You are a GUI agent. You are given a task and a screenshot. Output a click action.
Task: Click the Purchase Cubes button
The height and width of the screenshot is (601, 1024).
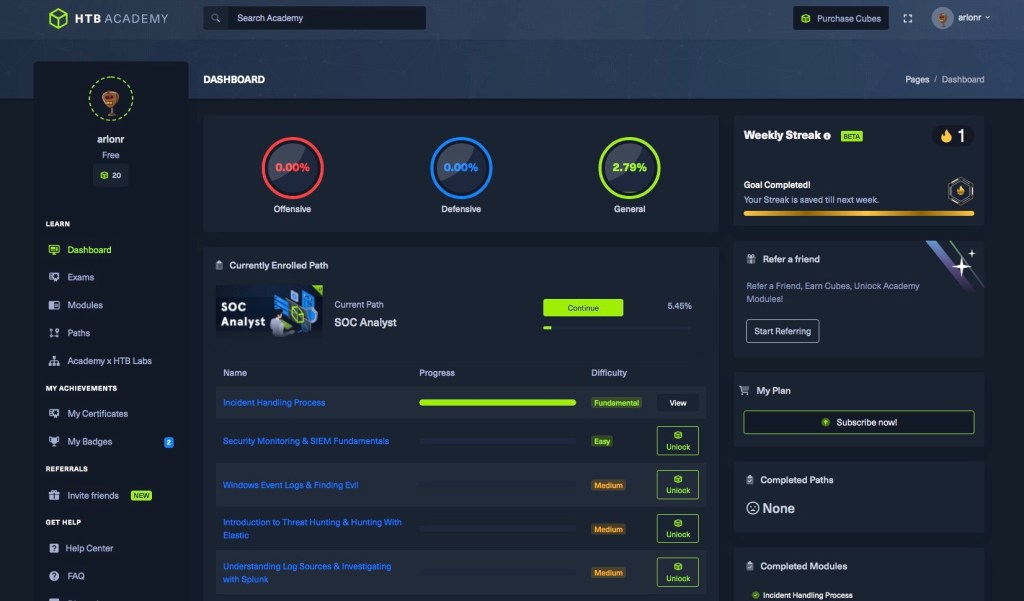(x=840, y=18)
